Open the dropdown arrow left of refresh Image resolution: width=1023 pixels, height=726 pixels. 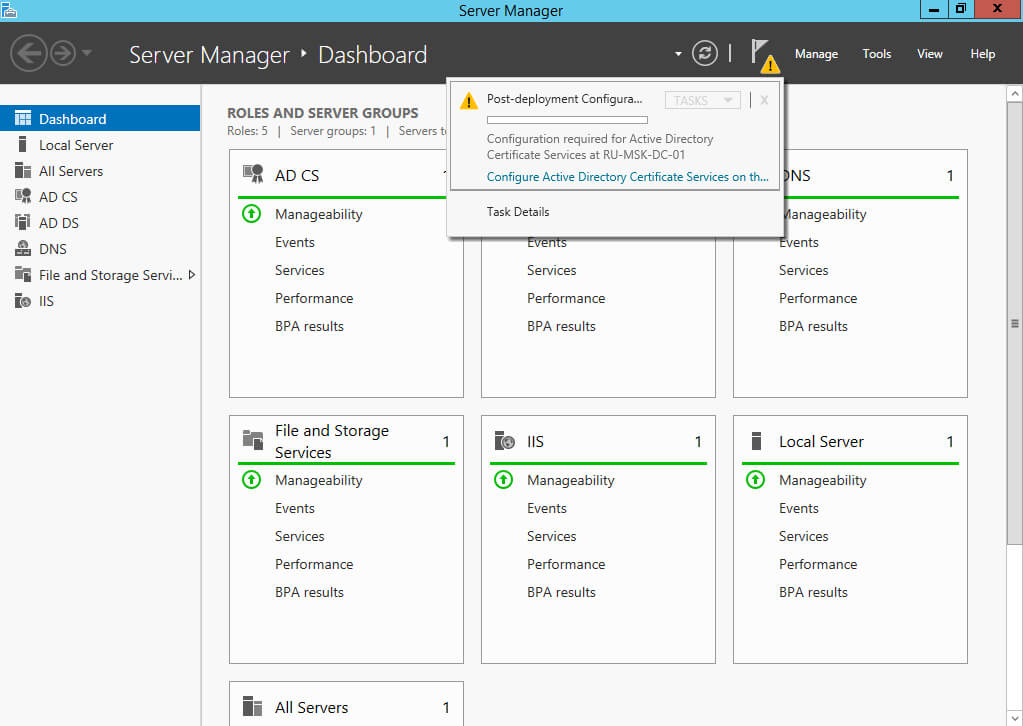[678, 53]
